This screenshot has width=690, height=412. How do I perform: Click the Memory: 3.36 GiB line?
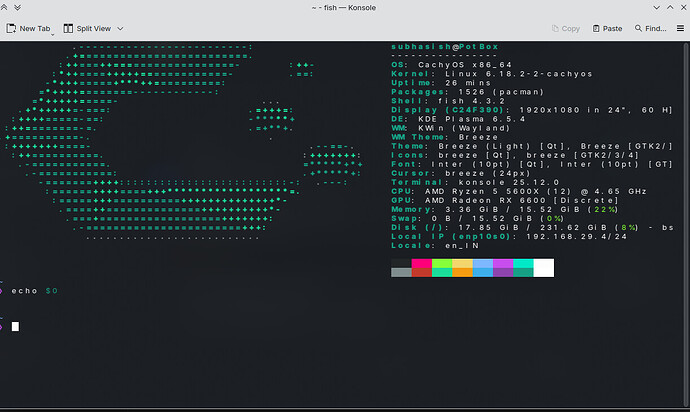tap(505, 209)
